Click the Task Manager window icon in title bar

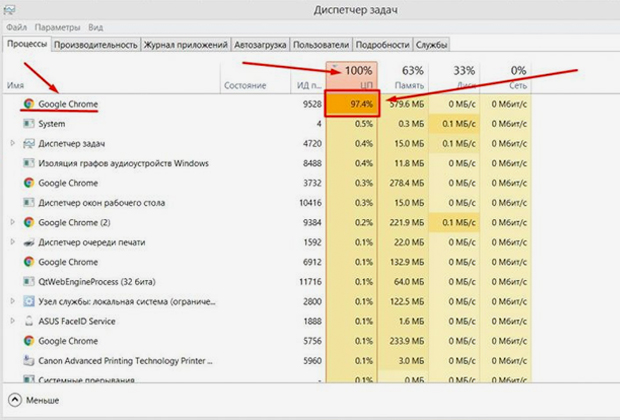click(x=9, y=9)
